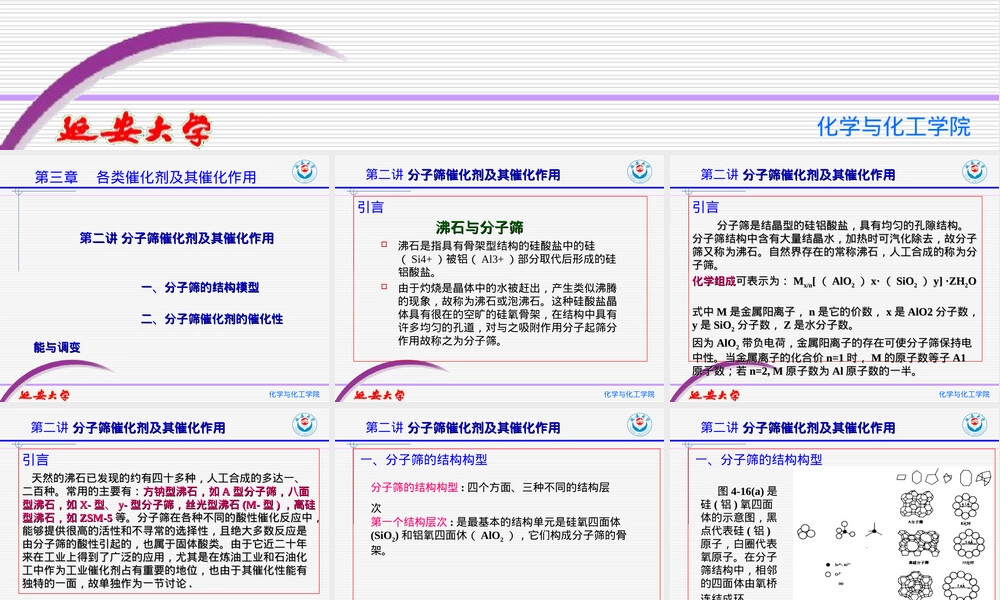
Task: Open the 沸石与分子筛 introduction slide thumbnail
Action: [x=499, y=278]
